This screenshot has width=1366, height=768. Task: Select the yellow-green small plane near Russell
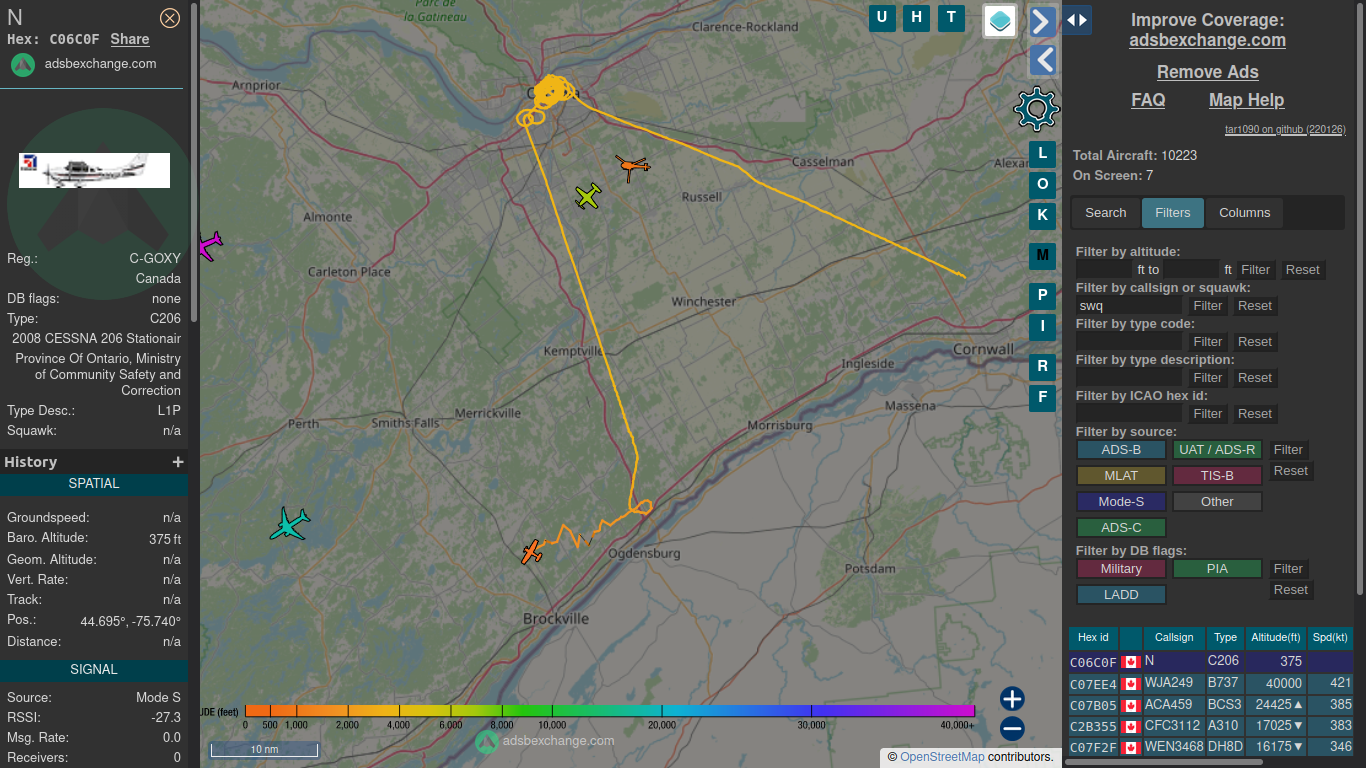pos(589,196)
